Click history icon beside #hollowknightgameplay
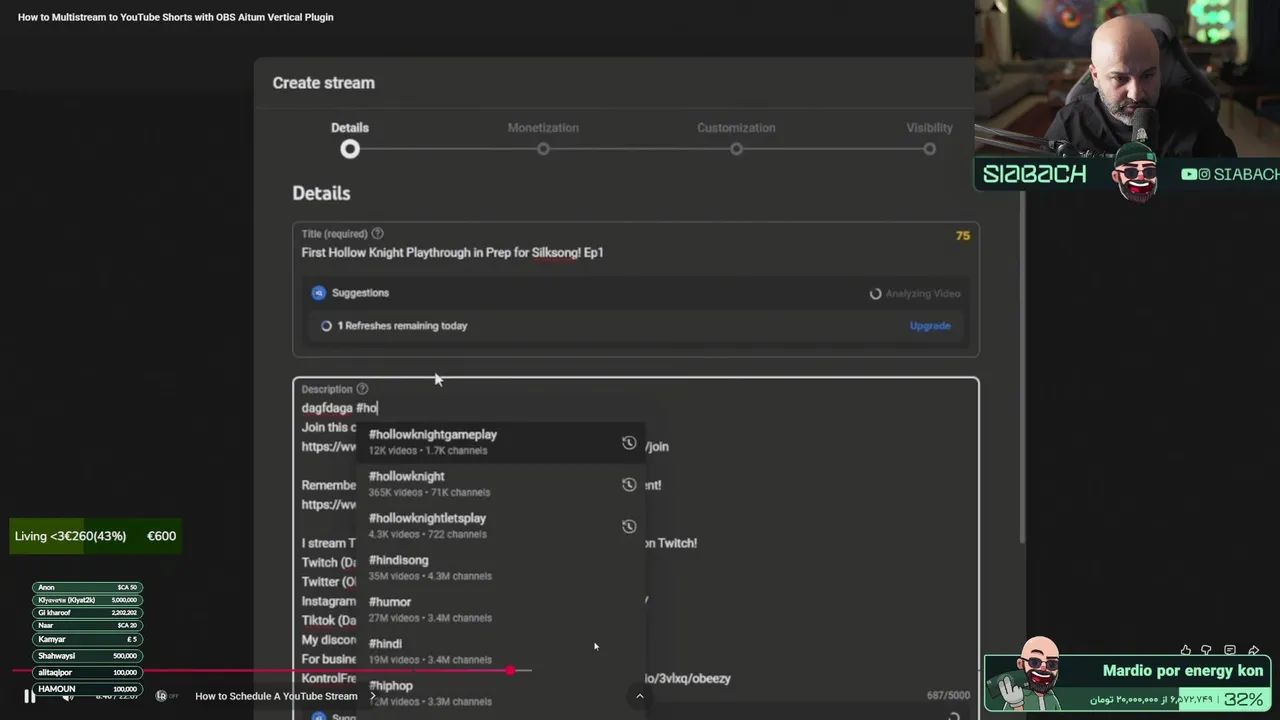 [x=629, y=442]
